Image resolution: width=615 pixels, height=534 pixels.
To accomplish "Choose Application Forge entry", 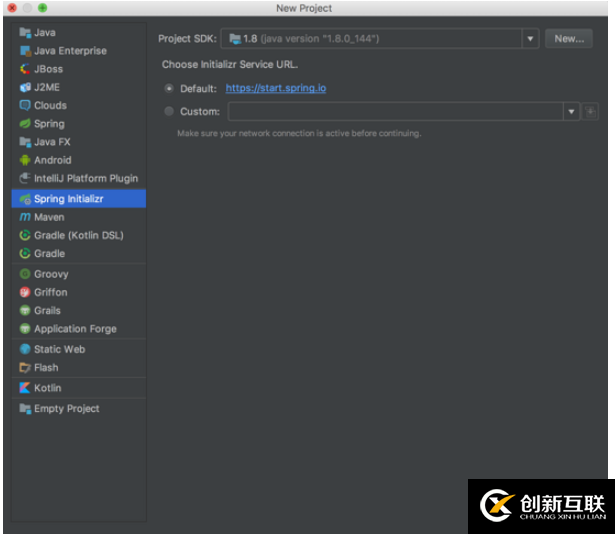I will [79, 329].
